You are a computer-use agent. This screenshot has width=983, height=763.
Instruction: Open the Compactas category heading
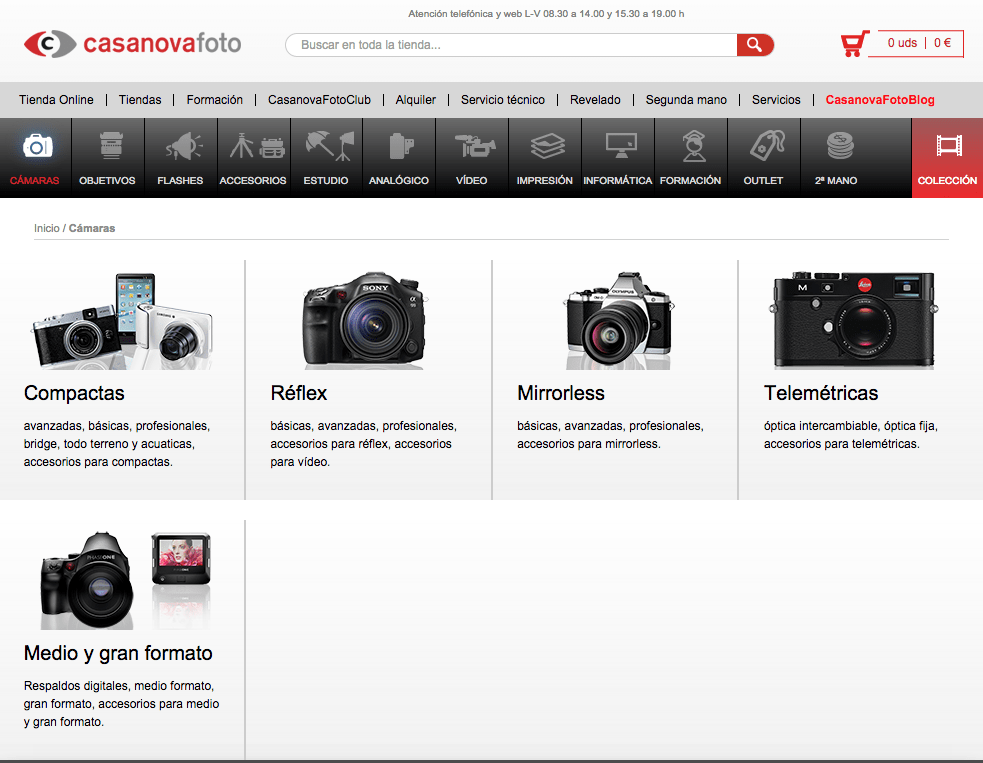click(x=74, y=393)
